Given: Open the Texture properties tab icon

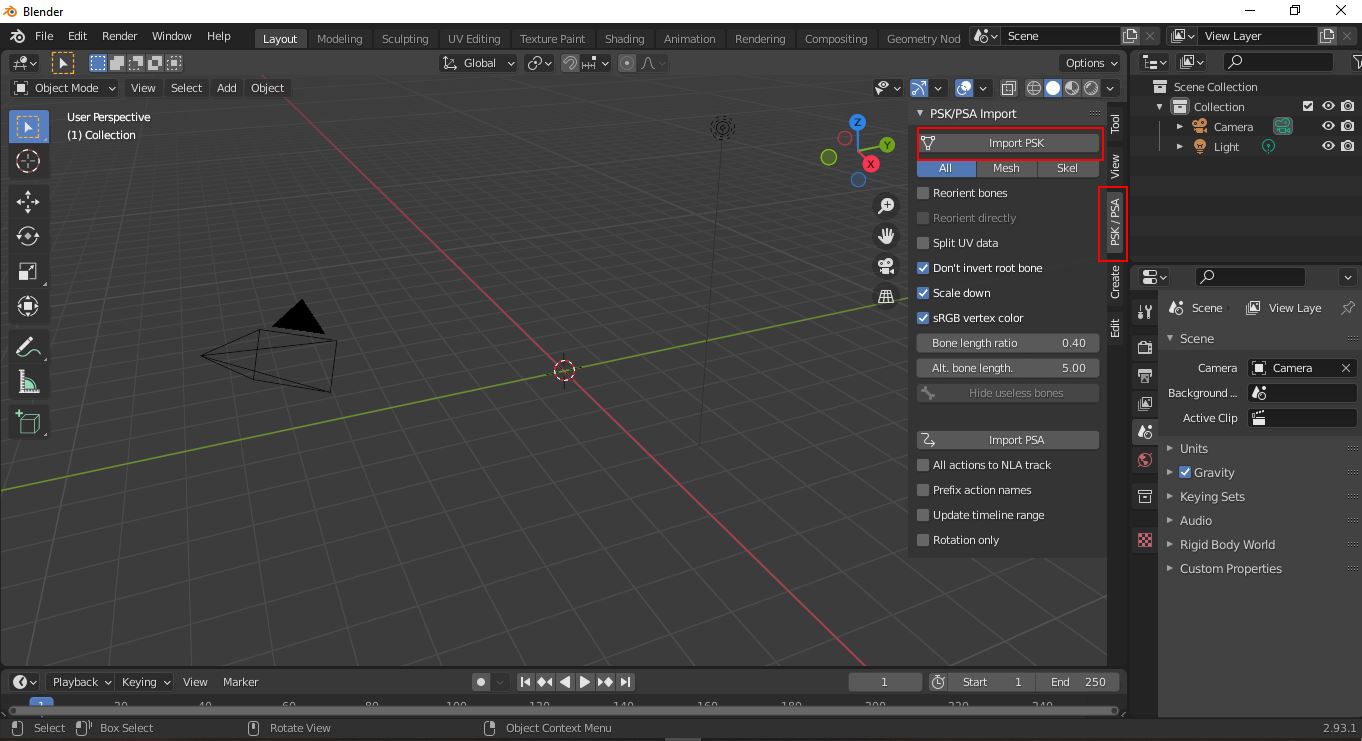Looking at the screenshot, I should (1145, 540).
